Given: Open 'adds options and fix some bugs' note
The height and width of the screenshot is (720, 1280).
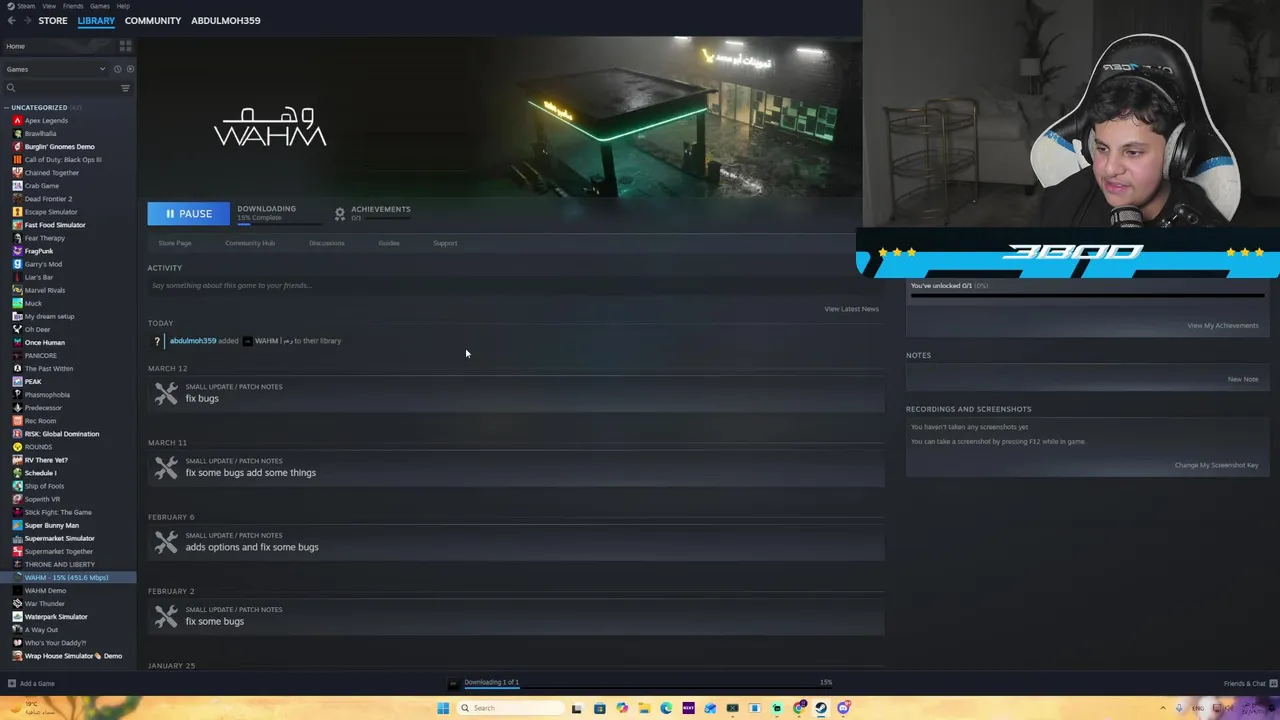Looking at the screenshot, I should [252, 547].
